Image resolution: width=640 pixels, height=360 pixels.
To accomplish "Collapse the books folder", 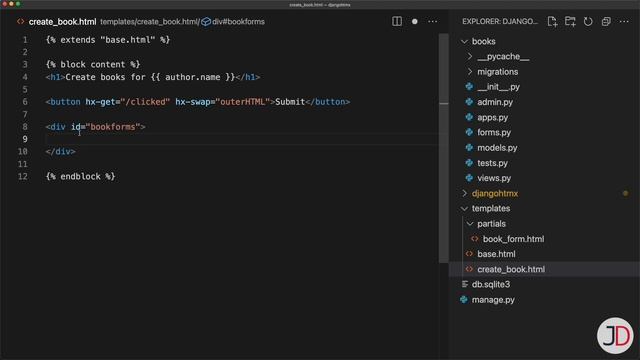I will [464, 41].
